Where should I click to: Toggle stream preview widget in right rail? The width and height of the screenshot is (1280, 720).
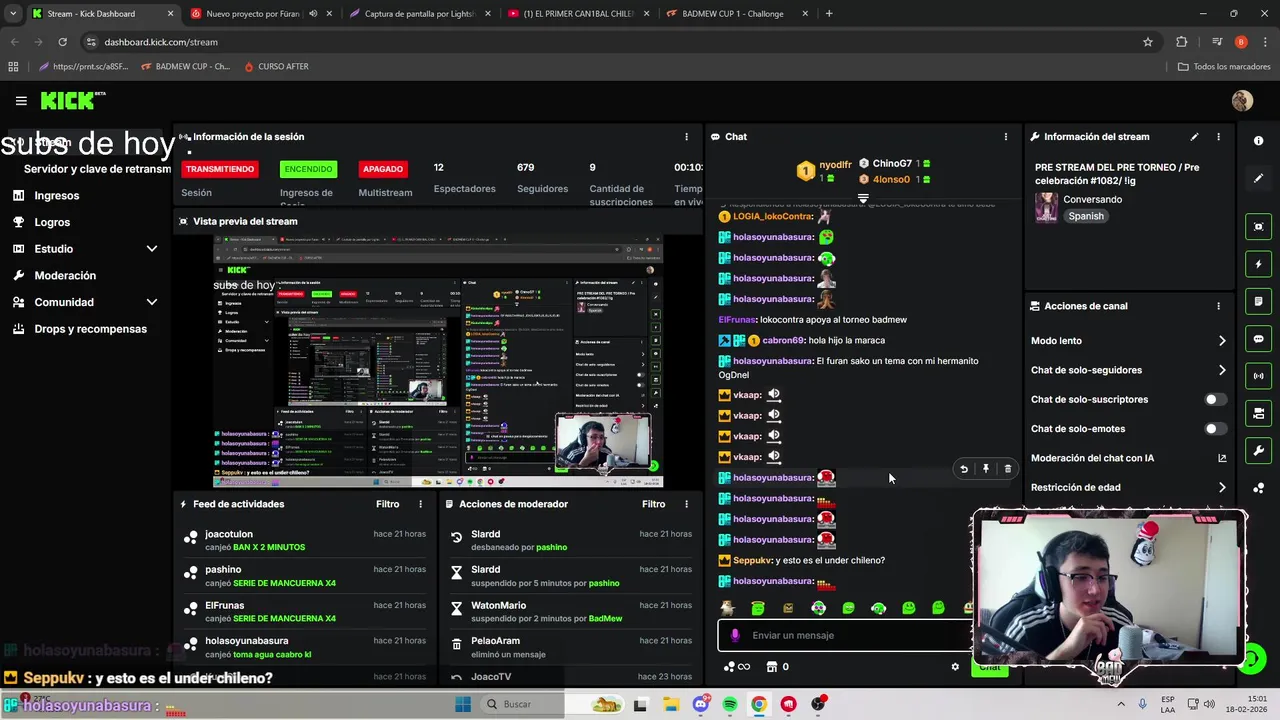(x=1258, y=227)
